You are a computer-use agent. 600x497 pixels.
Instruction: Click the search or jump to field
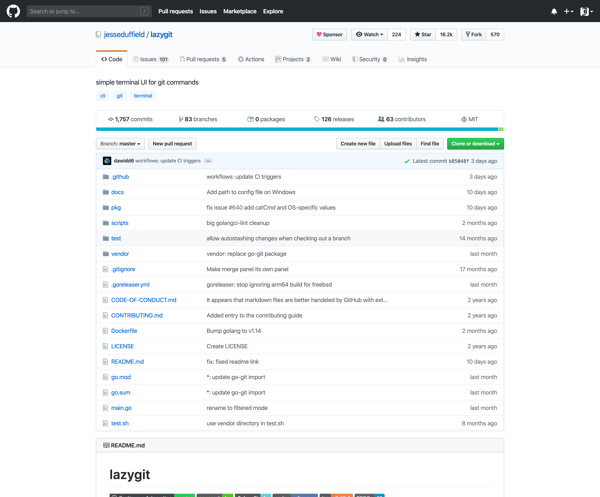click(x=89, y=11)
